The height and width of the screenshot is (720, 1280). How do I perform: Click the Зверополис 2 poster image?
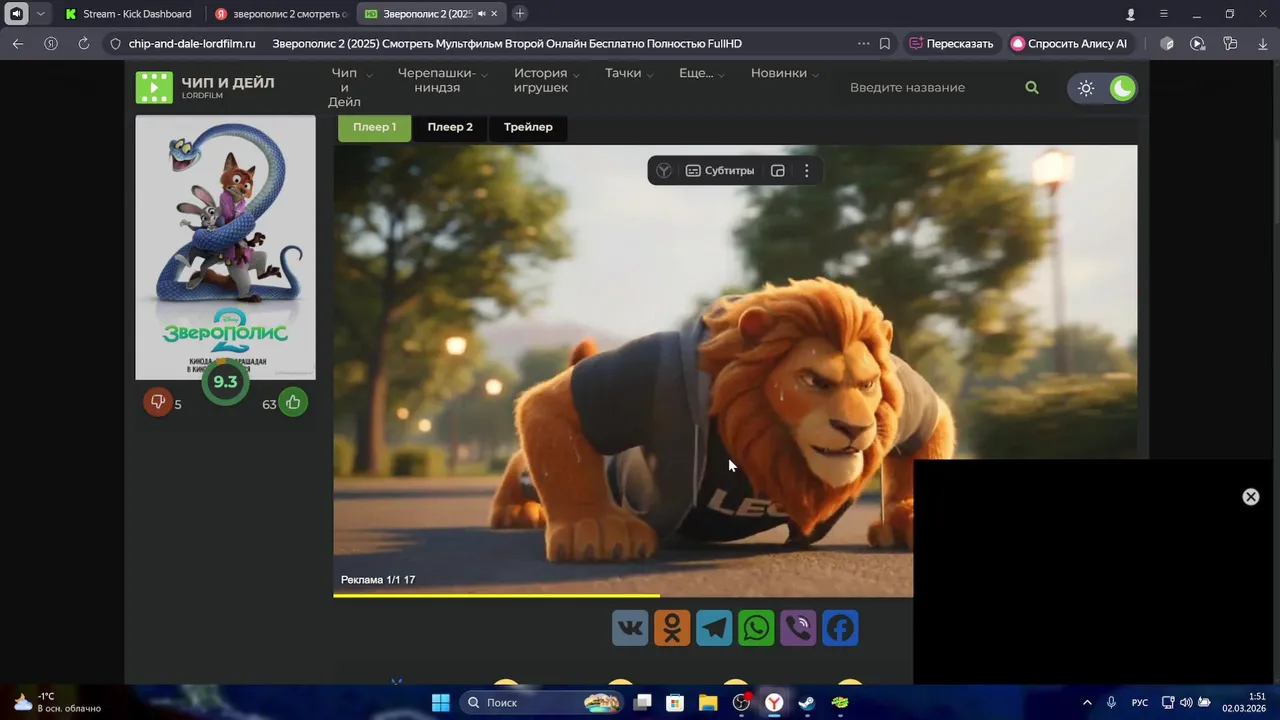tap(225, 247)
